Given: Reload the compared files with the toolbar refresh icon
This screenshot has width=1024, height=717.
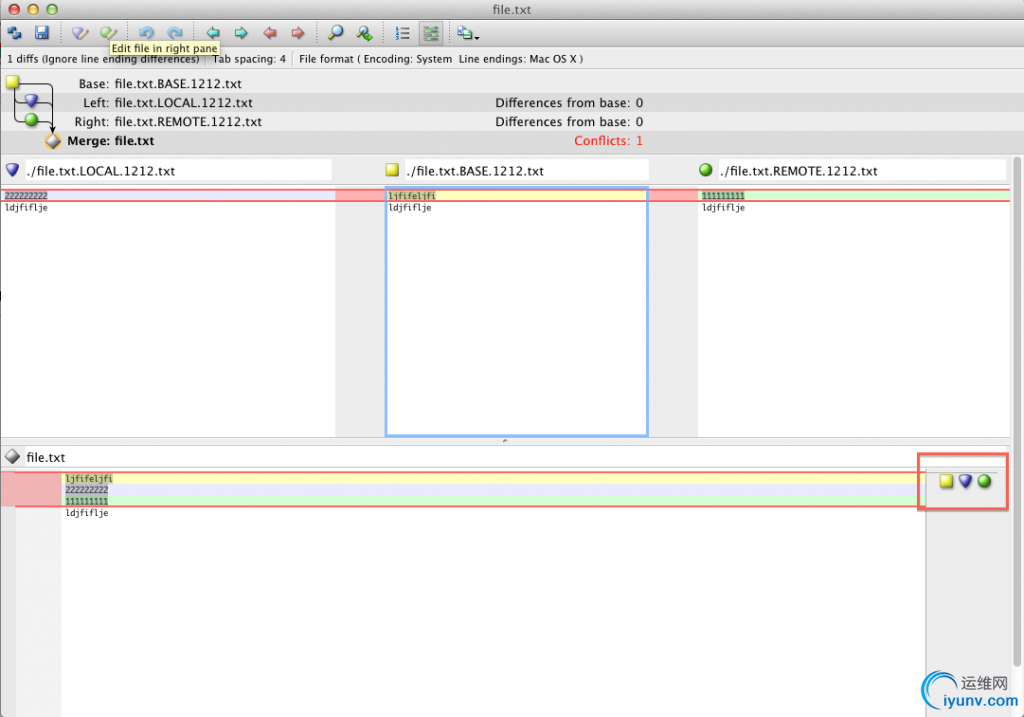Looking at the screenshot, I should pyautogui.click(x=14, y=33).
